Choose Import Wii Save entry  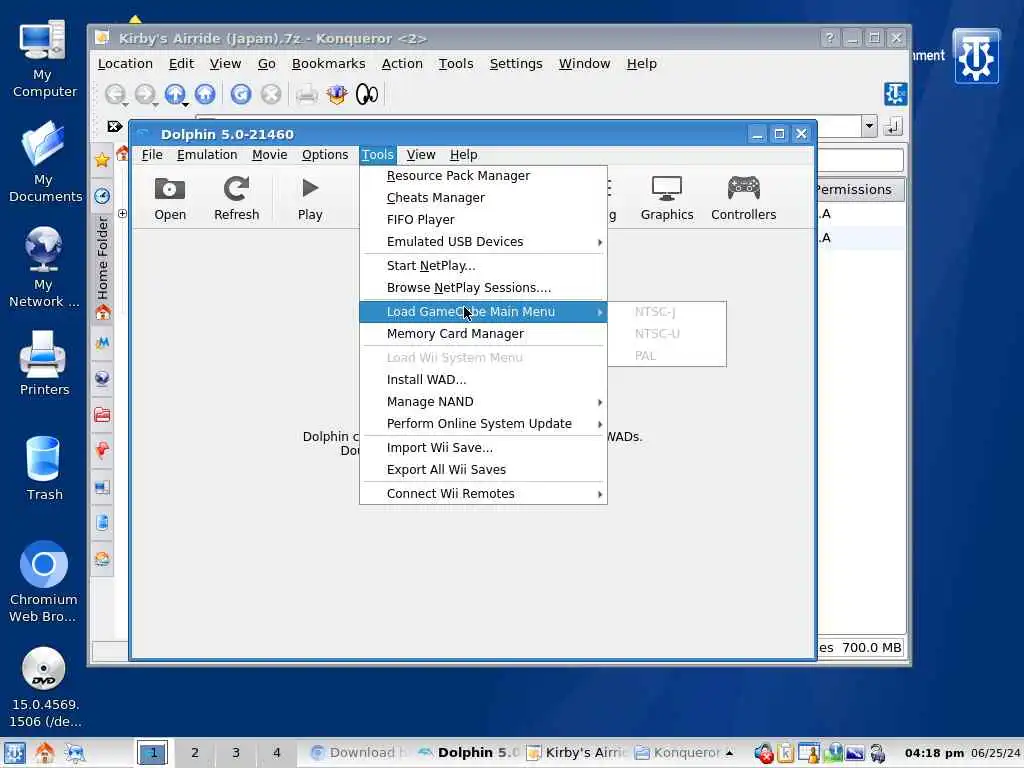coord(483,448)
